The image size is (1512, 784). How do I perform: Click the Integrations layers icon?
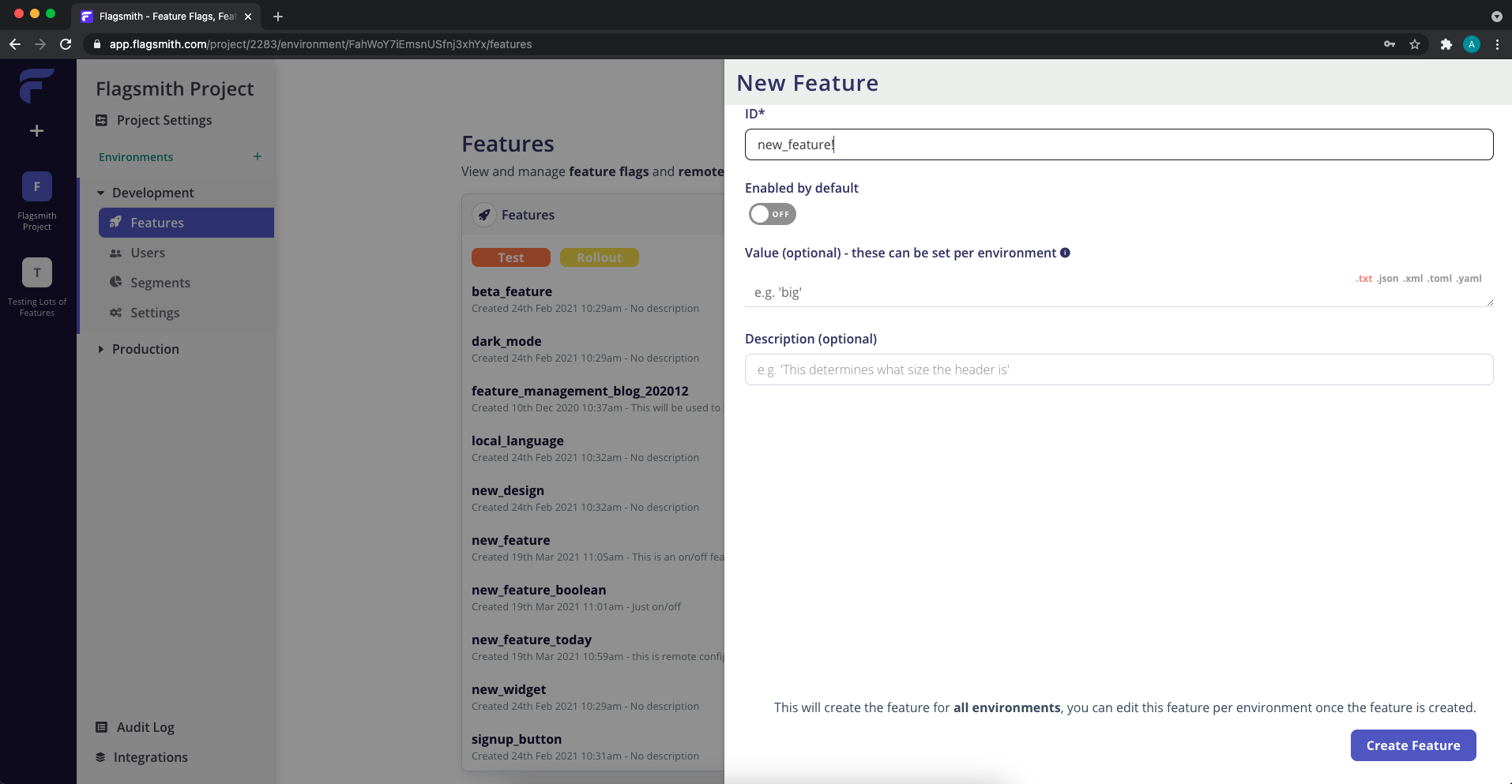(100, 757)
